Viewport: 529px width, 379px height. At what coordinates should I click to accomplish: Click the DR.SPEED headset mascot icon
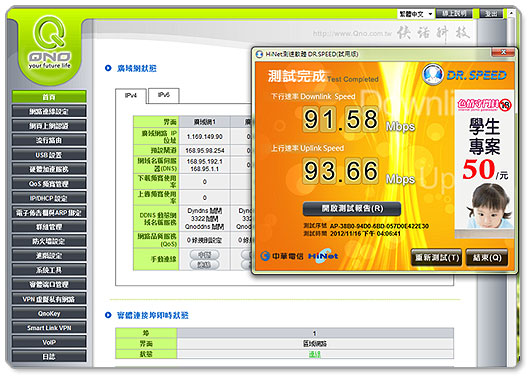click(x=432, y=74)
